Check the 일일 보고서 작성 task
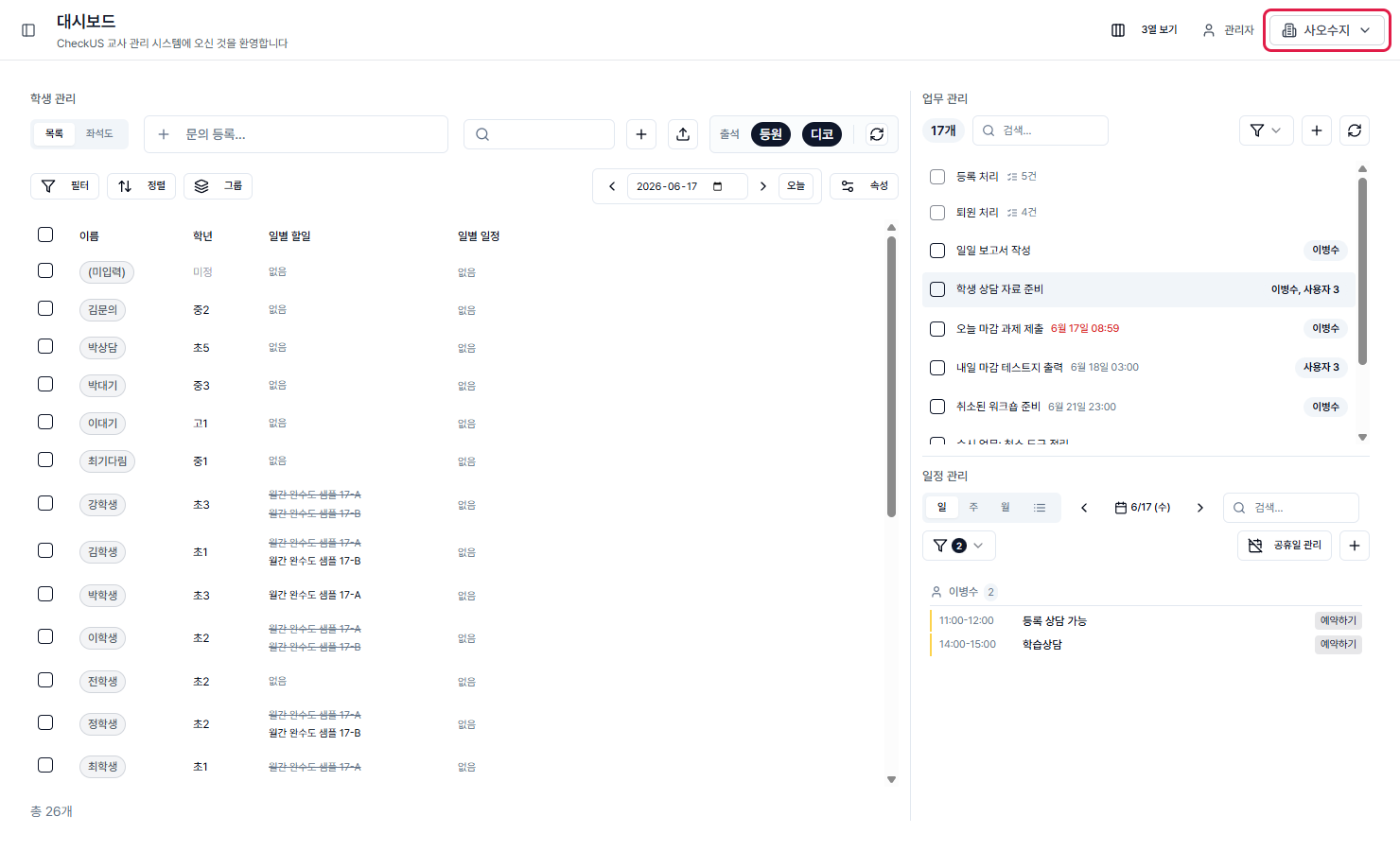 (937, 251)
